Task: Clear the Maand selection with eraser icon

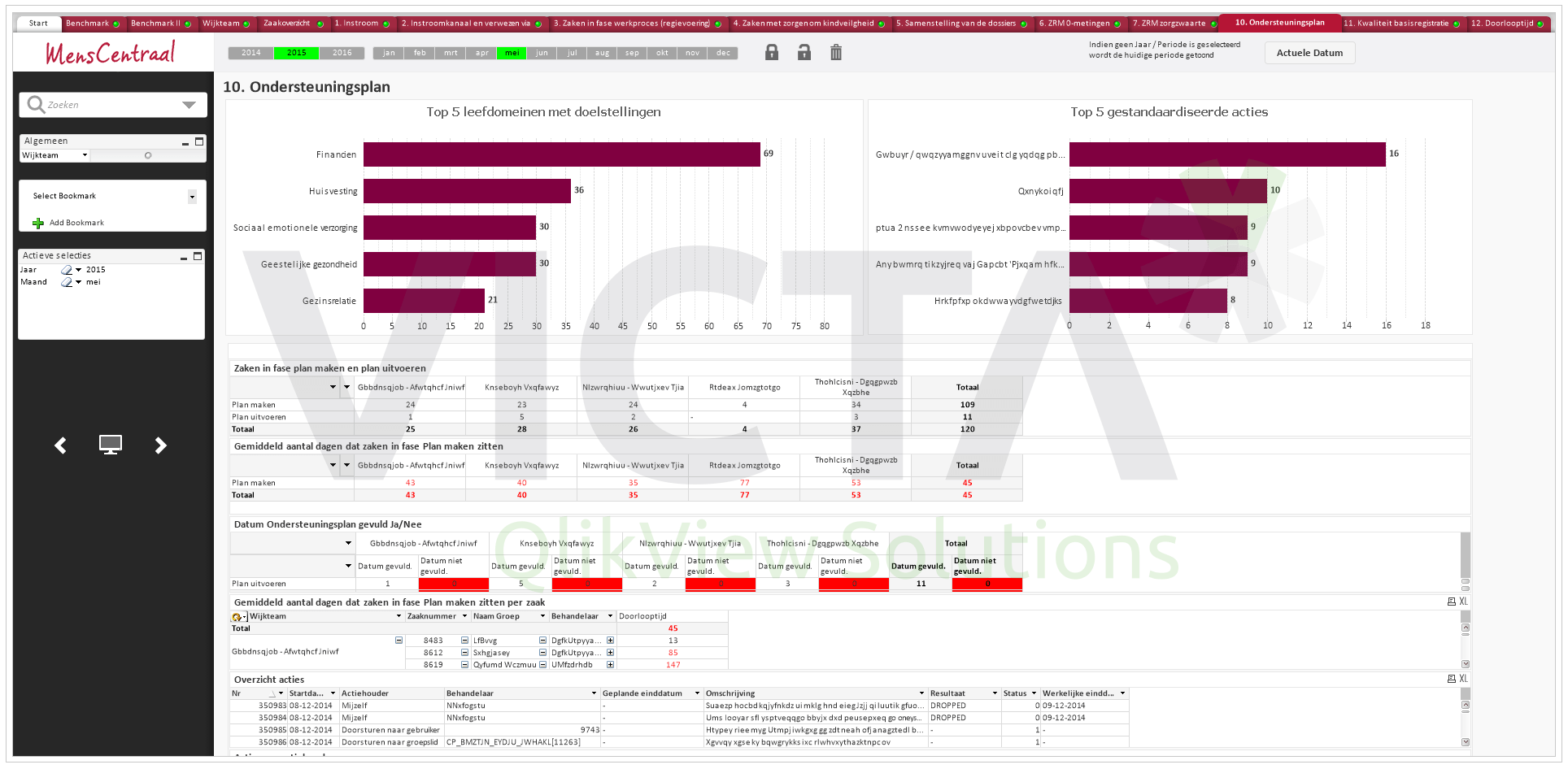Action: (x=66, y=282)
